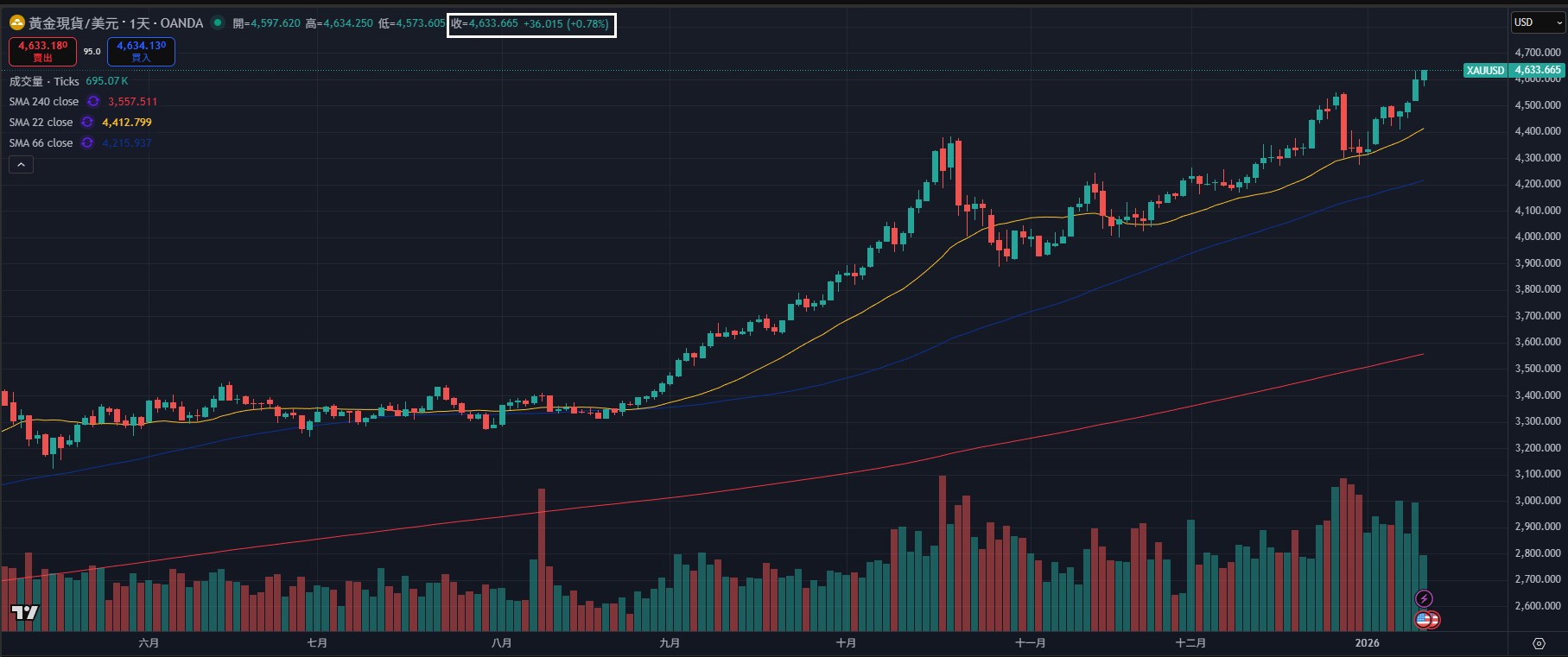Click the refresh icon beside SMA 240
The height and width of the screenshot is (657, 1568).
[93, 102]
